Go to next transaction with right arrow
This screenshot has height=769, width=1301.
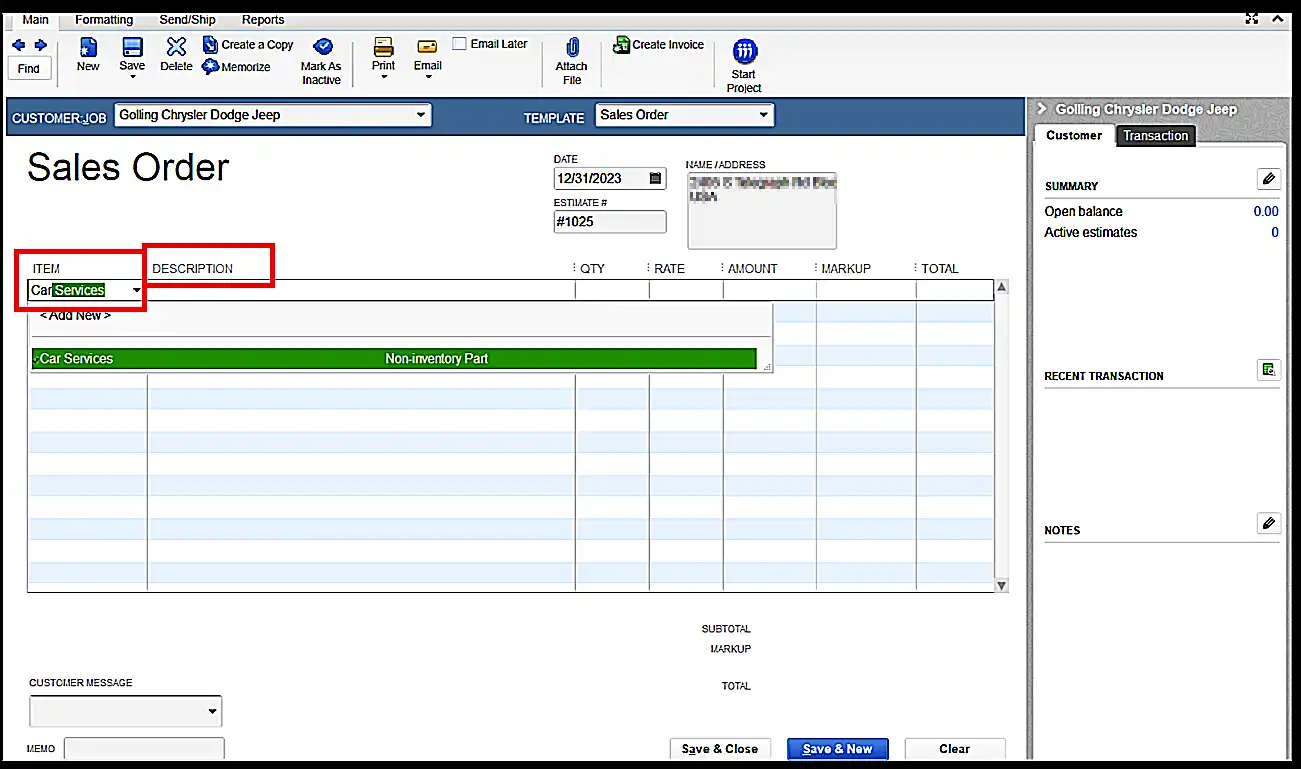click(x=41, y=45)
